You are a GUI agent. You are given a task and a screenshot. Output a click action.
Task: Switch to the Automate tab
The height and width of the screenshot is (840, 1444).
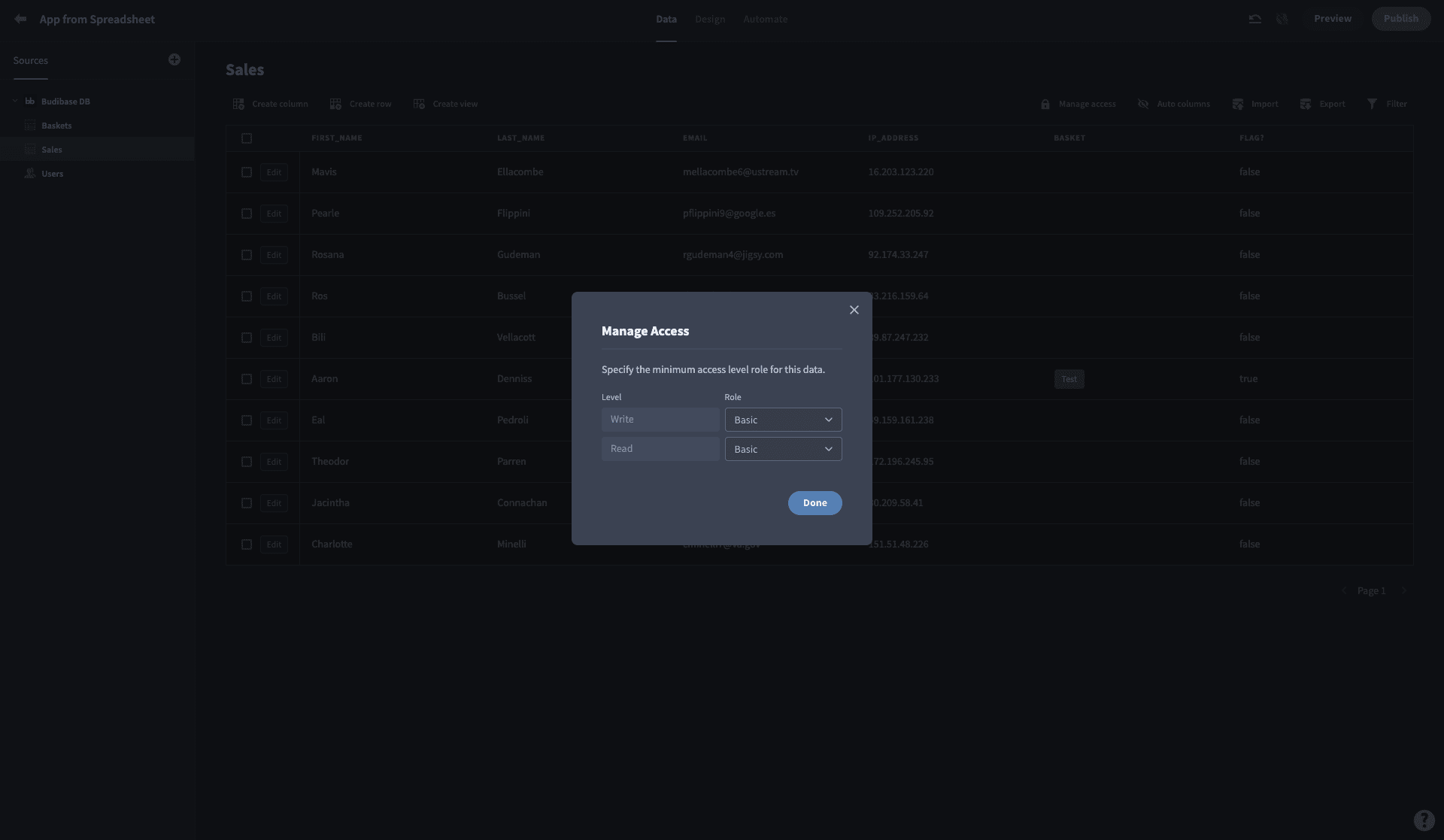pos(766,19)
